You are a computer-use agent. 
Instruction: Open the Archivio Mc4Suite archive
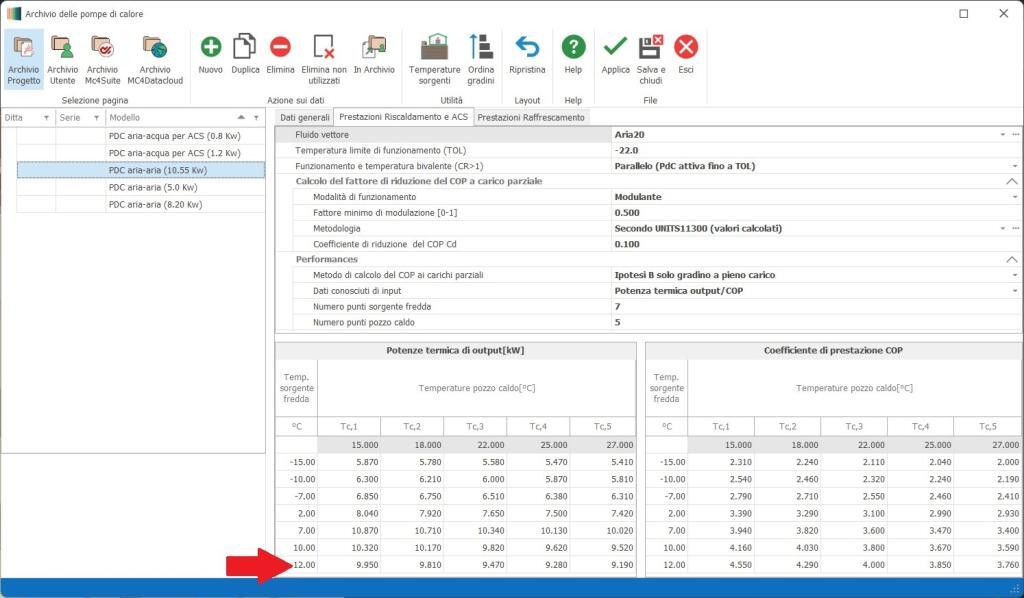103,60
